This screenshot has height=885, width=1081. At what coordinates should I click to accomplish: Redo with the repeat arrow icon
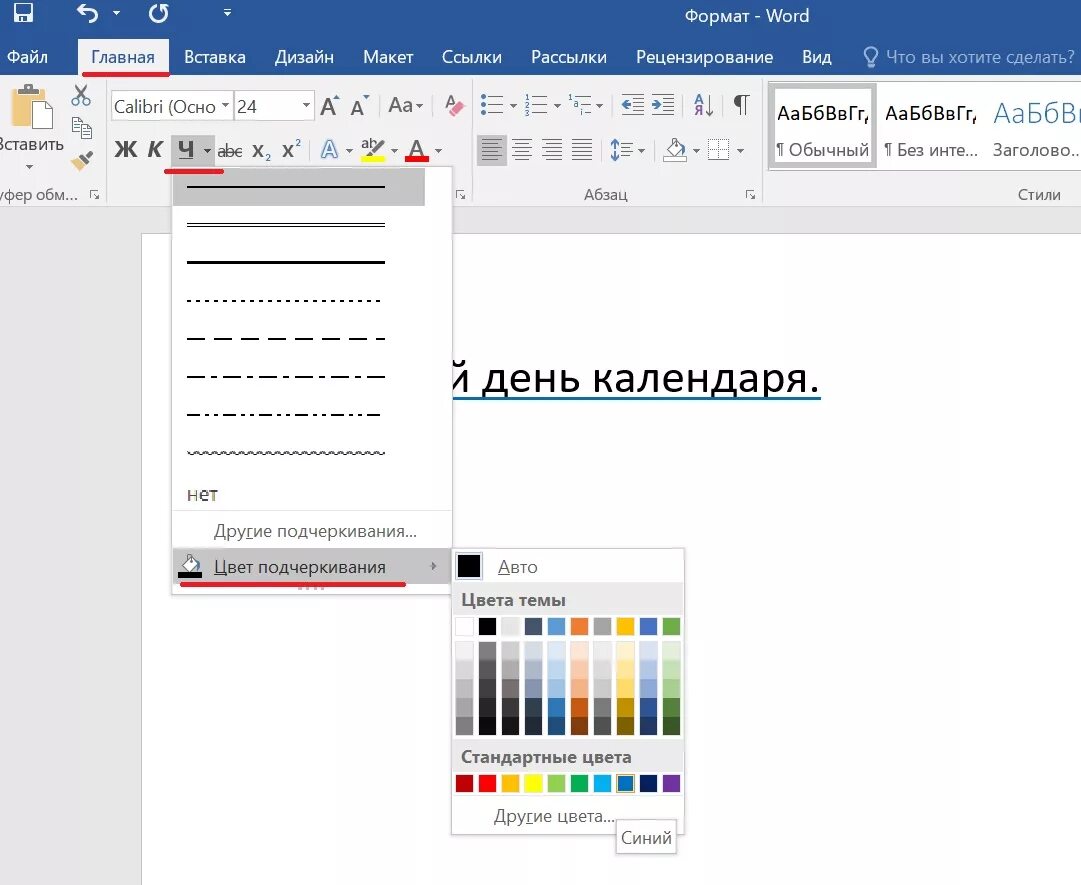[159, 12]
